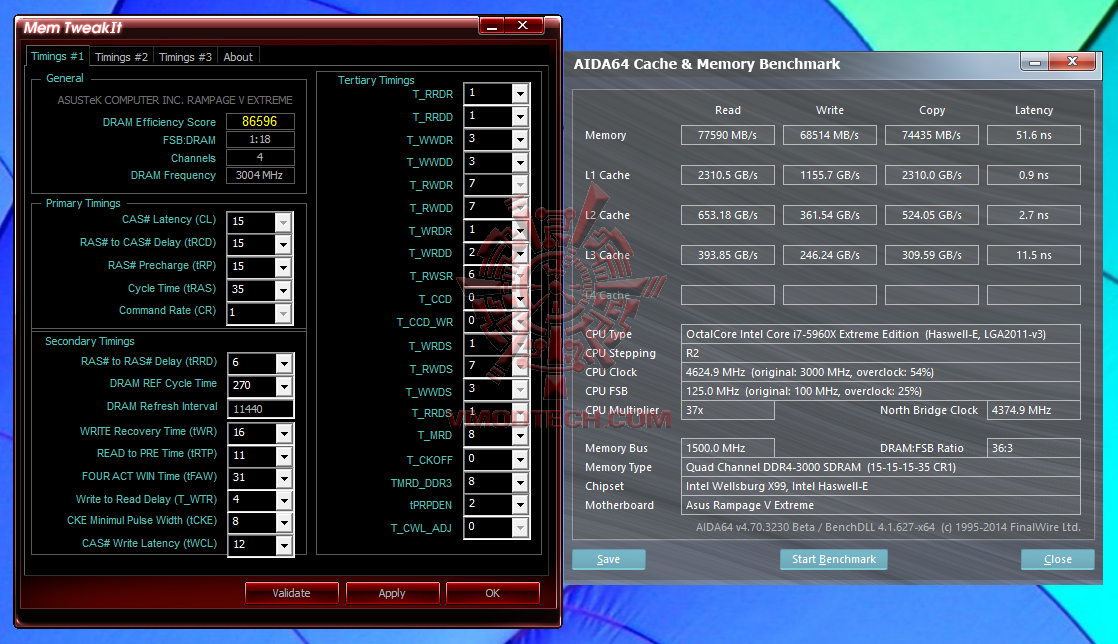This screenshot has width=1118, height=644.
Task: Click the L1 Cache Read value 2310.5 GB/s
Action: [x=727, y=175]
